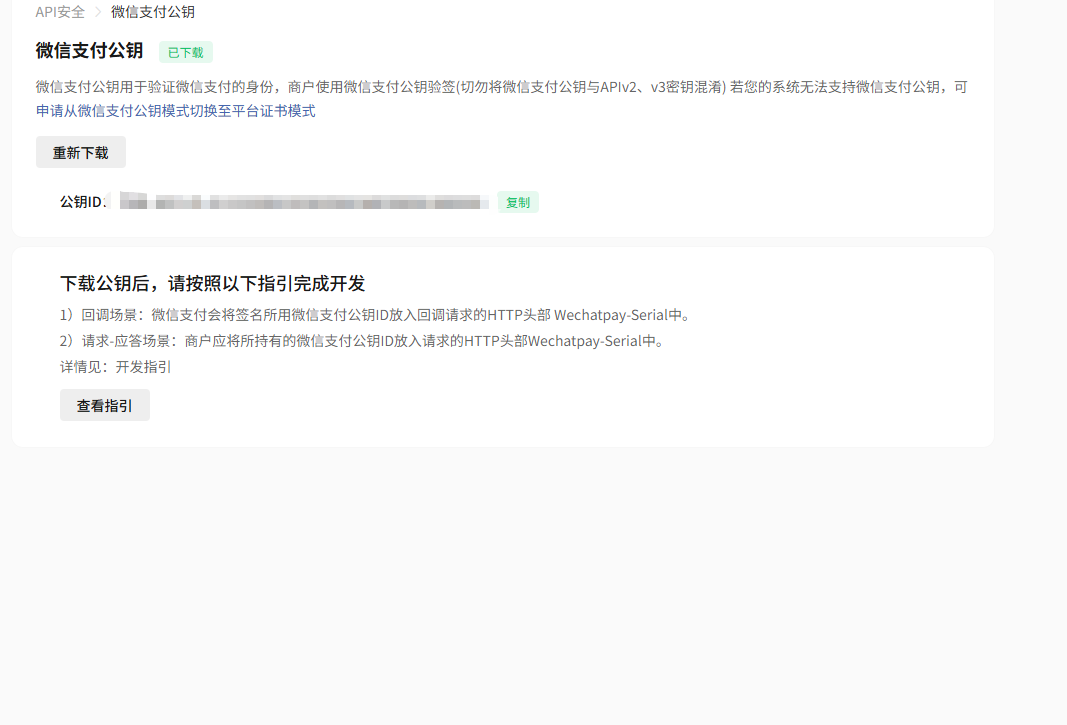This screenshot has width=1067, height=725.
Task: Click heading 下载公钥后，请按照以下指引完成开发
Action: (212, 283)
